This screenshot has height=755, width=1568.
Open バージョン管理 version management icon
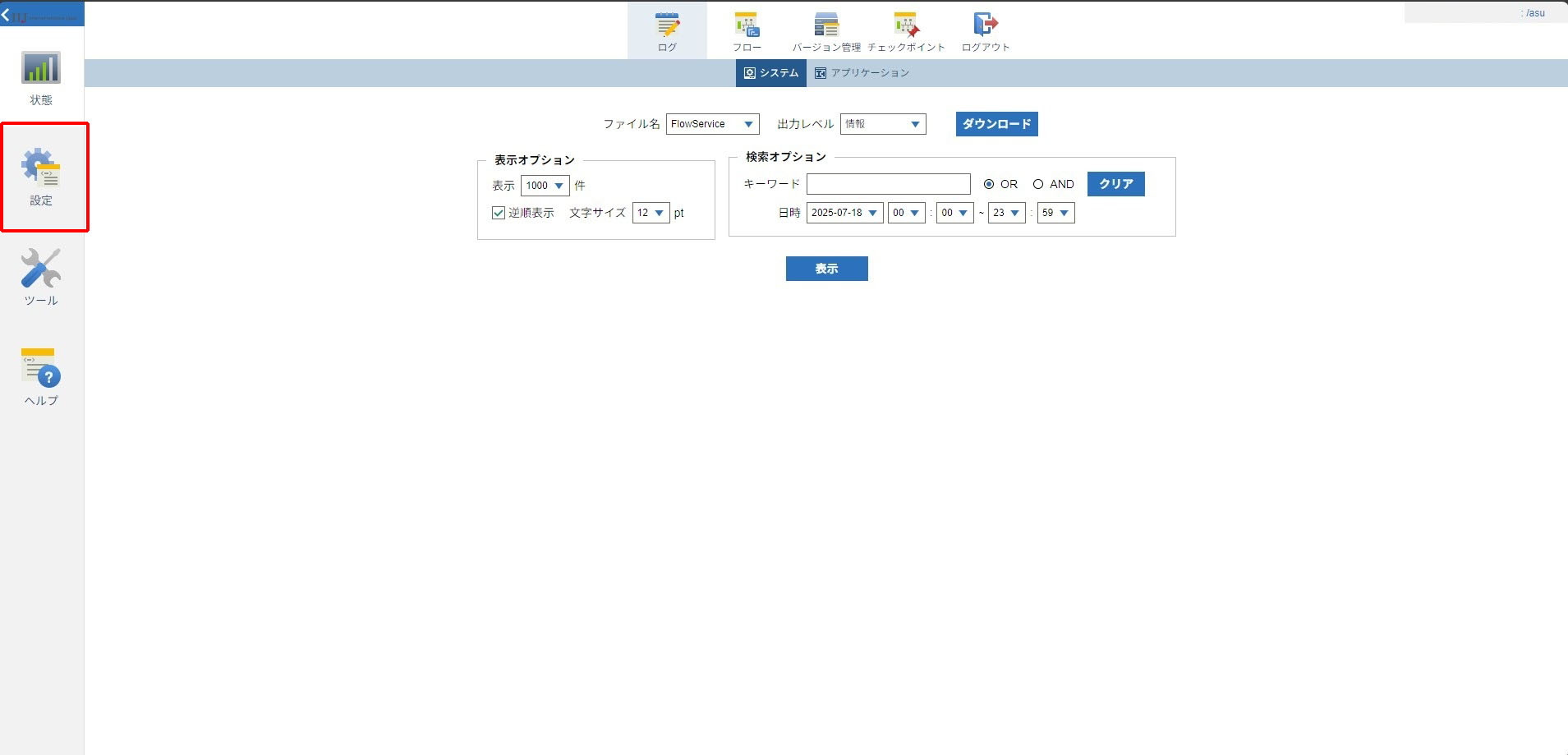click(x=826, y=26)
